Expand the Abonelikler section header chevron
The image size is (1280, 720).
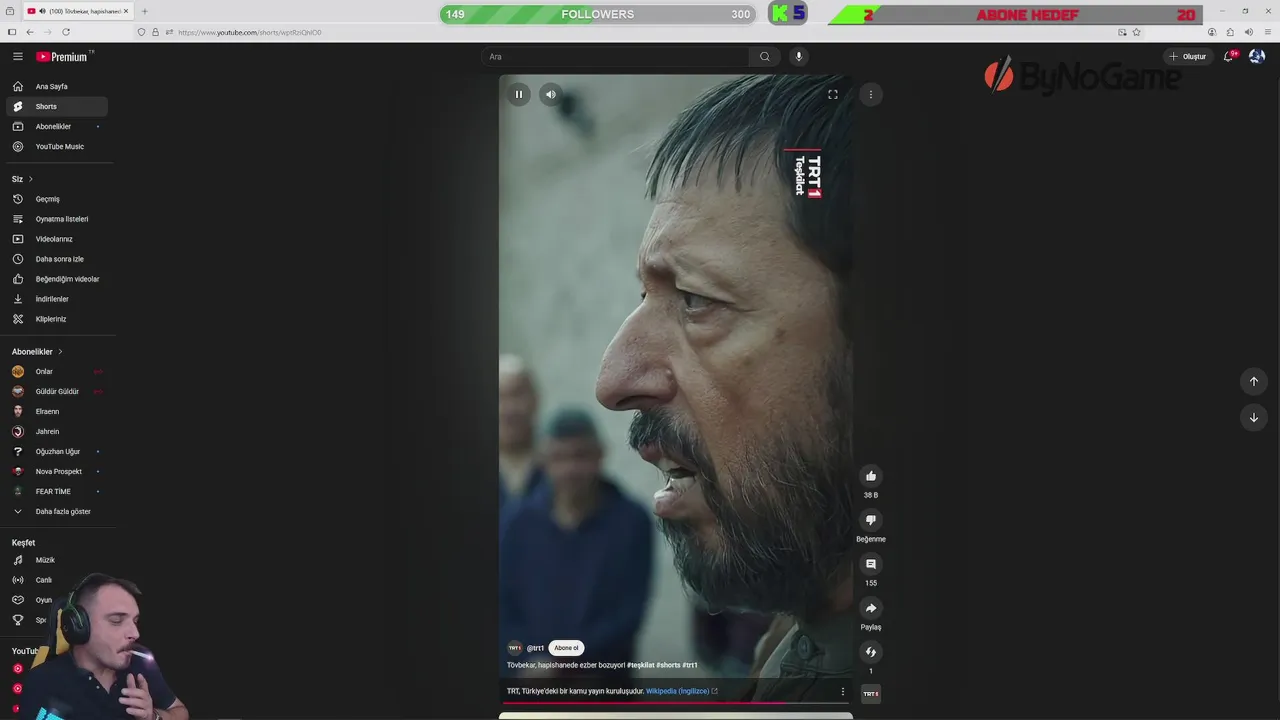coord(60,352)
